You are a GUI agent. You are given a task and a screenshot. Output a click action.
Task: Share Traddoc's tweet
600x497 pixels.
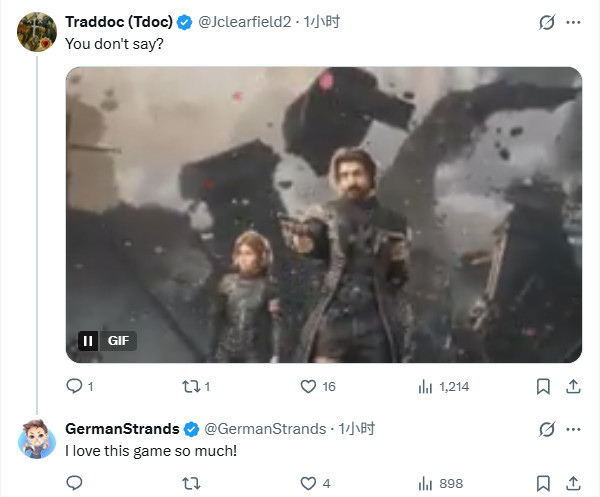574,386
